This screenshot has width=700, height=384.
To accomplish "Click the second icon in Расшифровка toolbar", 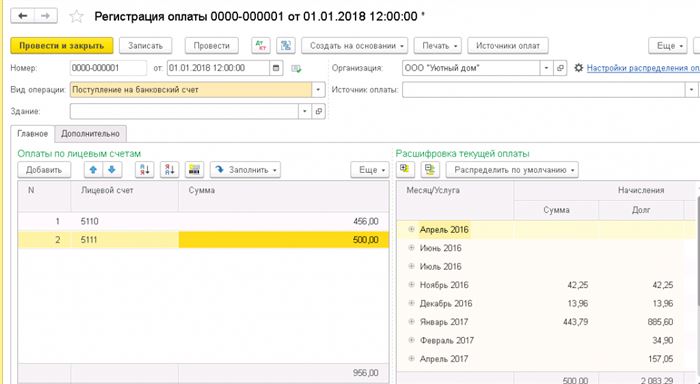I will pyautogui.click(x=430, y=170).
